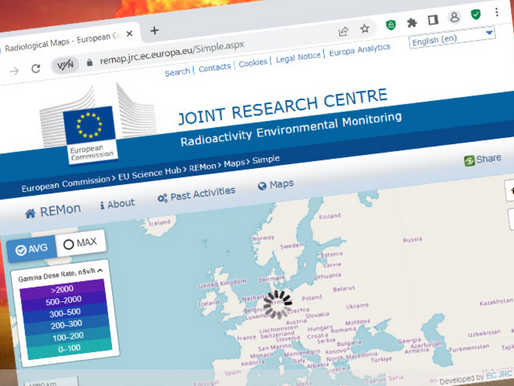The height and width of the screenshot is (386, 514).
Task: Click the address bar URL
Action: 172,53
